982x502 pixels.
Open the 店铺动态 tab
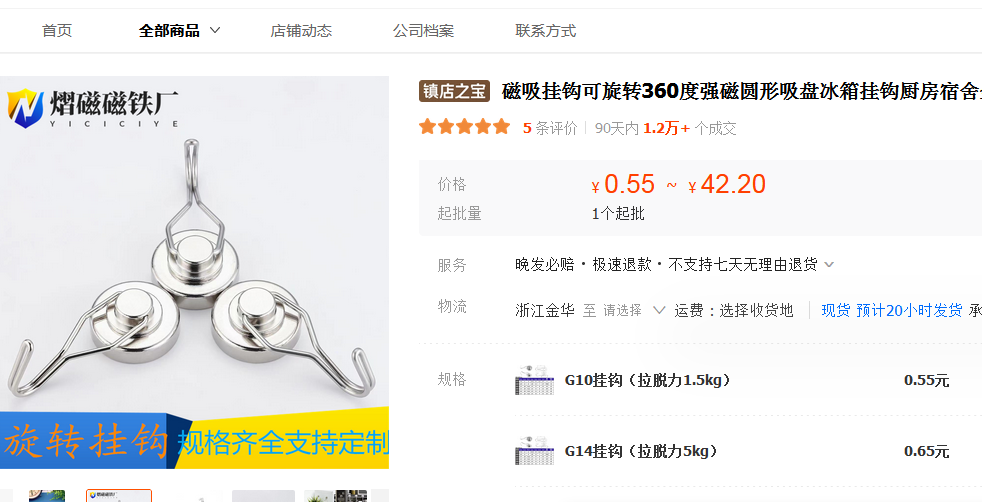click(x=301, y=31)
